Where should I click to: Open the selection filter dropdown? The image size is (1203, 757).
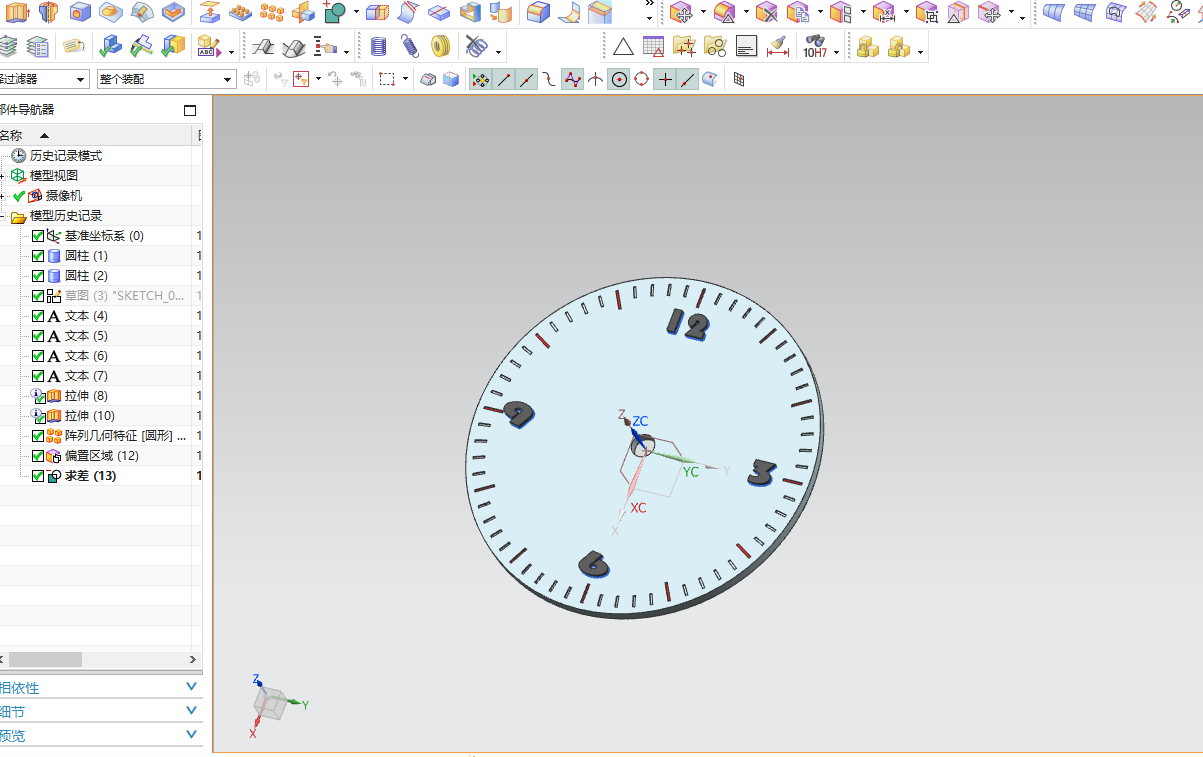click(80, 79)
